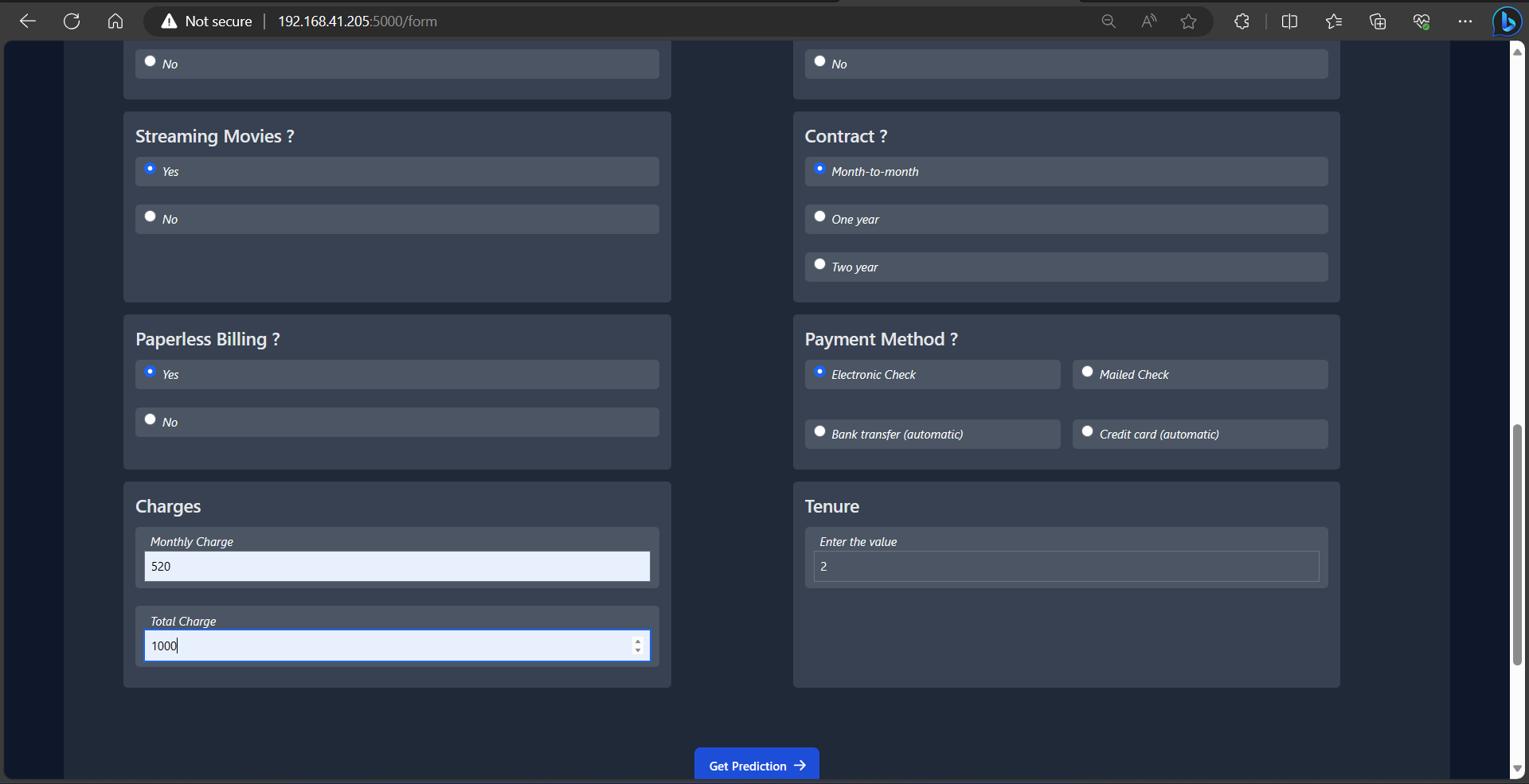Increment Total Charge using the up stepper
Viewport: 1529px width, 784px height.
pyautogui.click(x=637, y=641)
